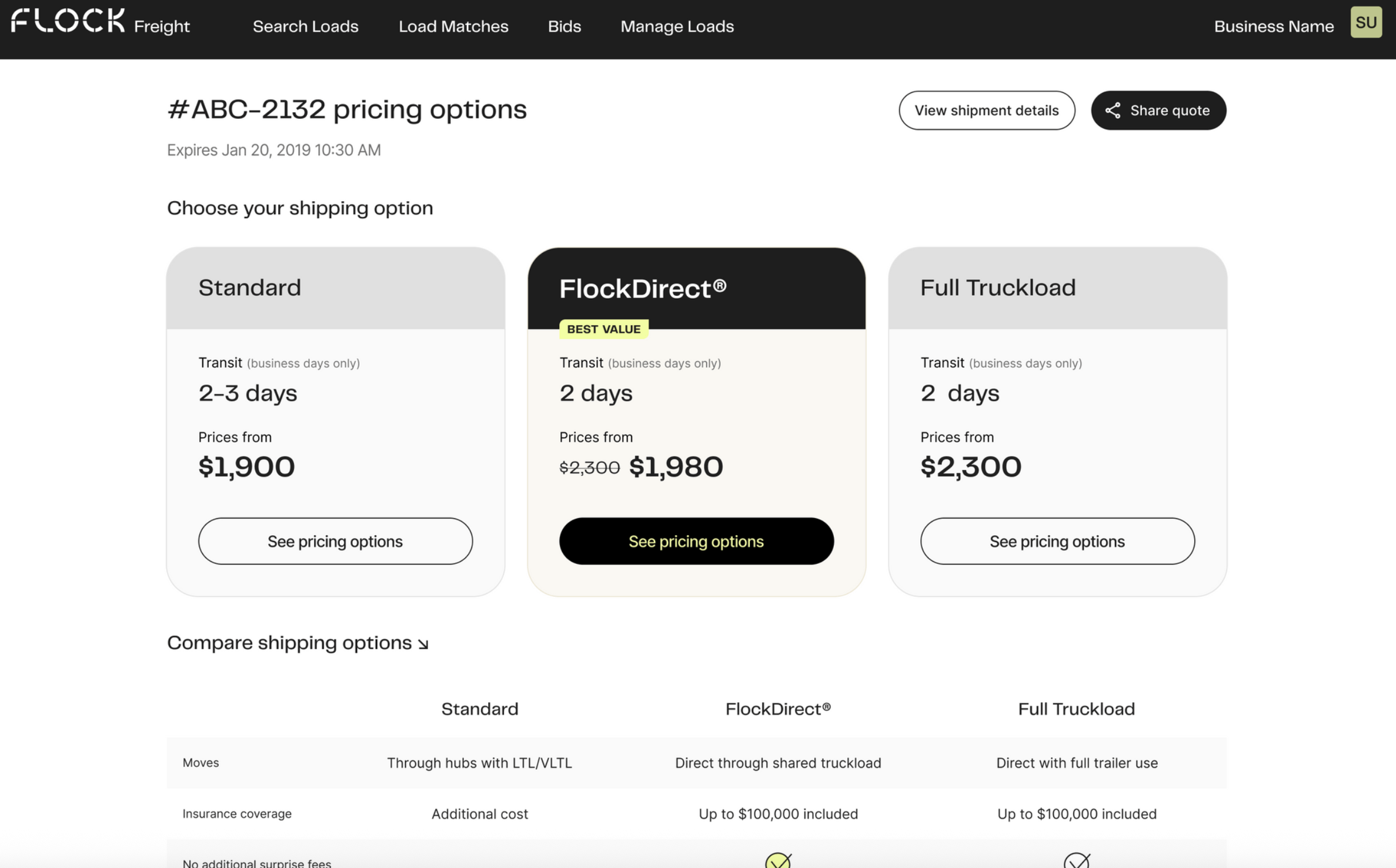Select the Standard shipping card header
Image resolution: width=1396 pixels, height=868 pixels.
[335, 288]
